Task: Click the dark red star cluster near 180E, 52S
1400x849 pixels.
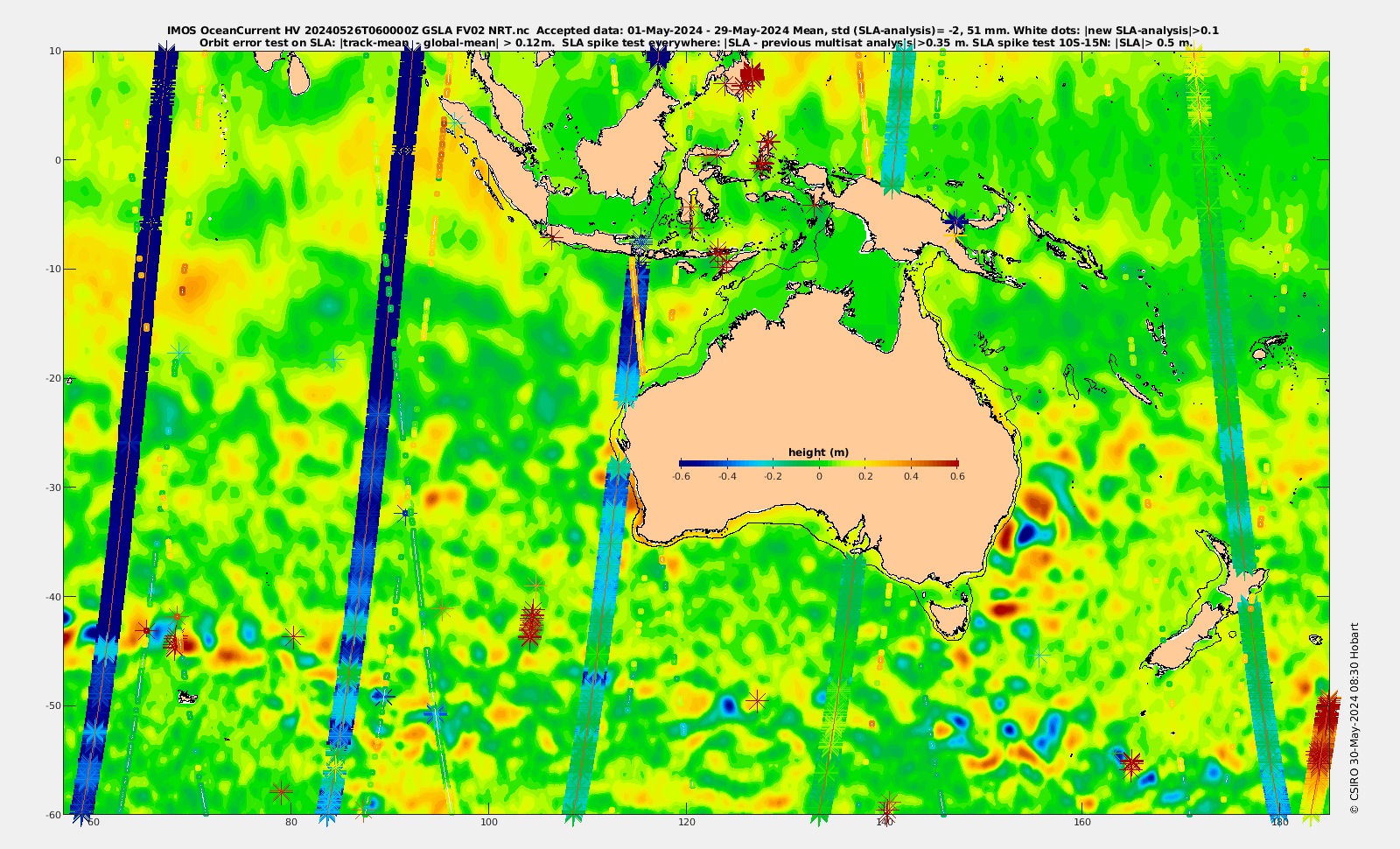Action: coord(1323,733)
